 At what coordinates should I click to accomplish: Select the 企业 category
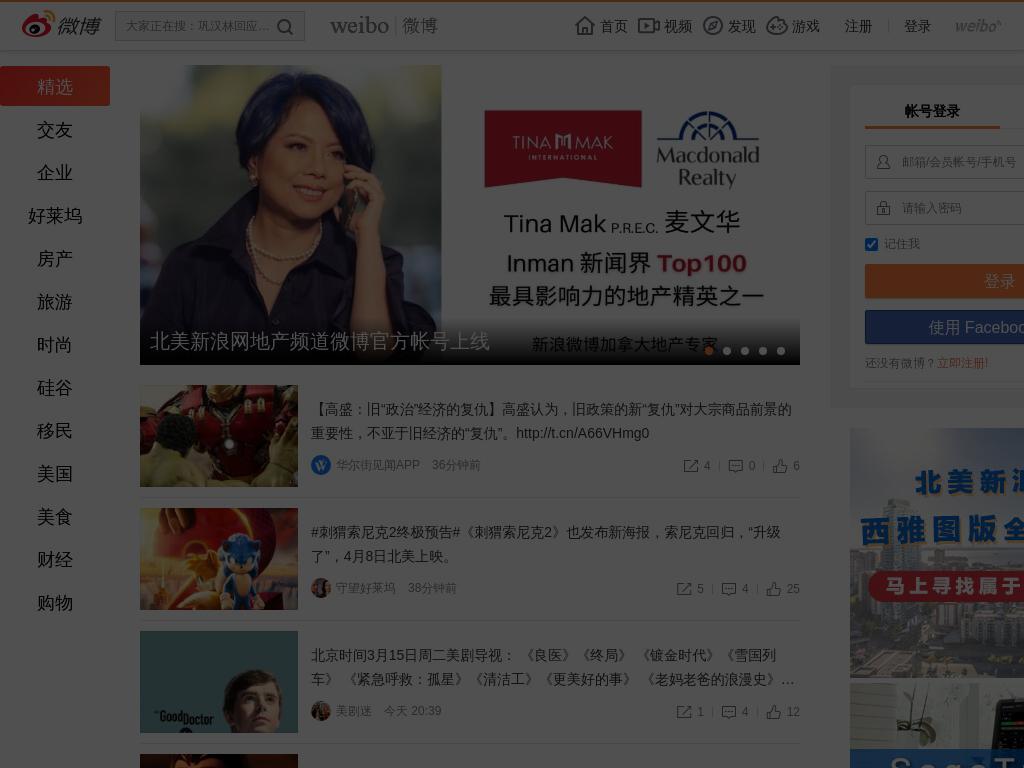click(x=55, y=173)
